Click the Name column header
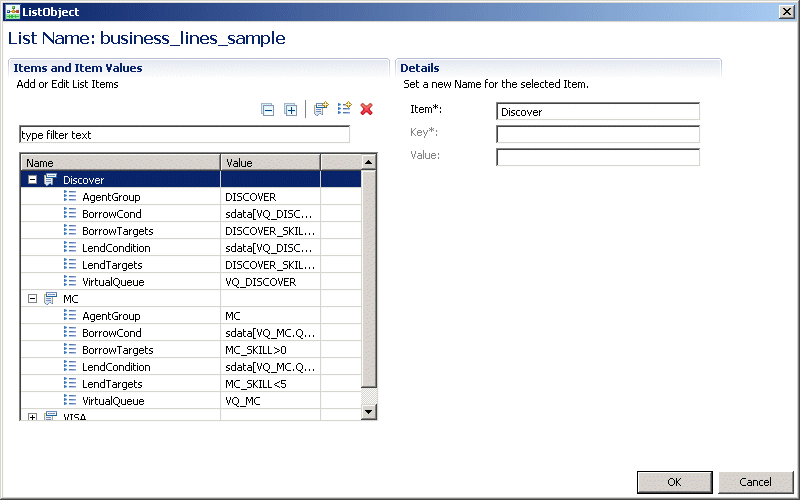800x500 pixels. pyautogui.click(x=120, y=163)
